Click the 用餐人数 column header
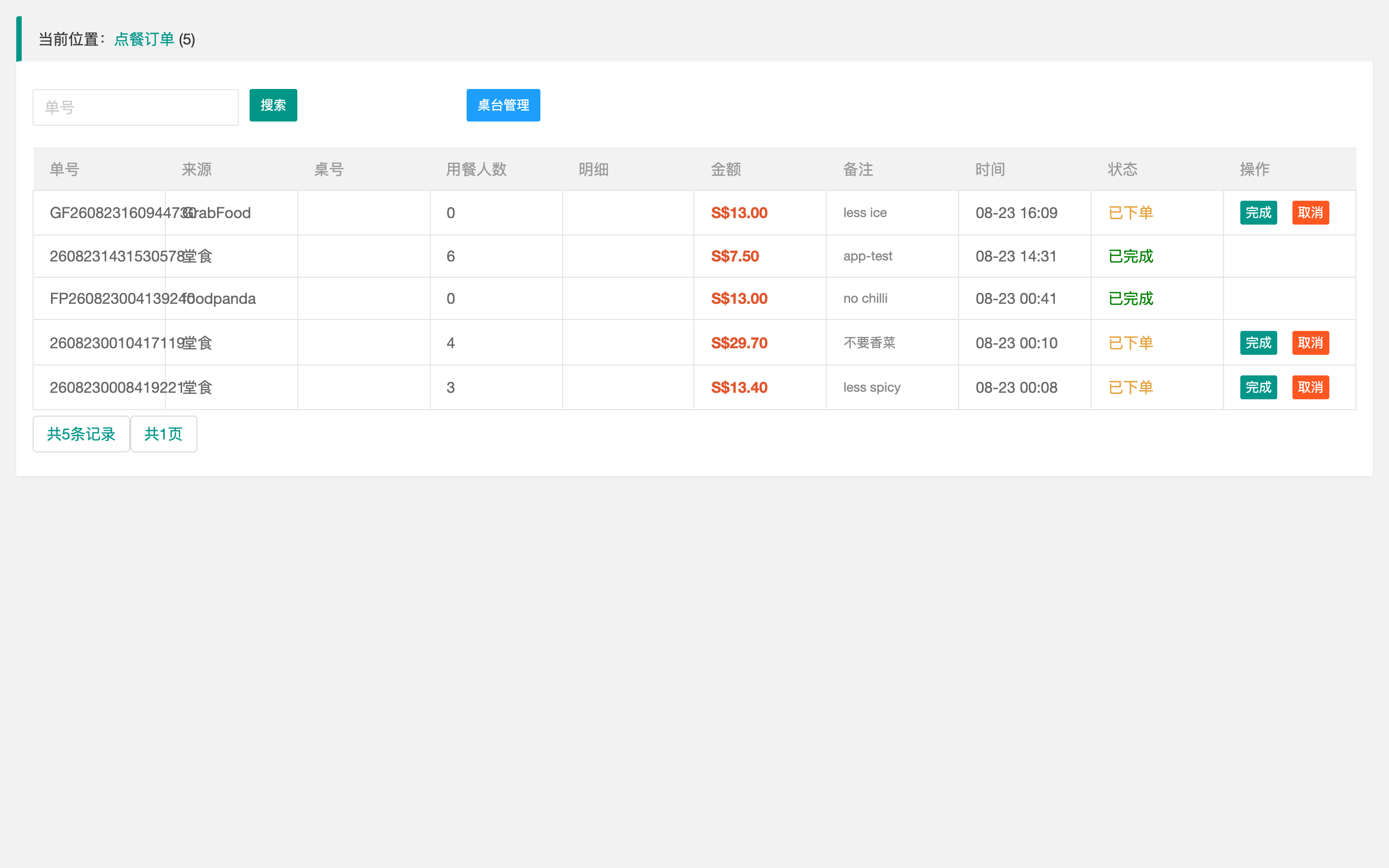This screenshot has width=1389, height=868. pos(476,169)
